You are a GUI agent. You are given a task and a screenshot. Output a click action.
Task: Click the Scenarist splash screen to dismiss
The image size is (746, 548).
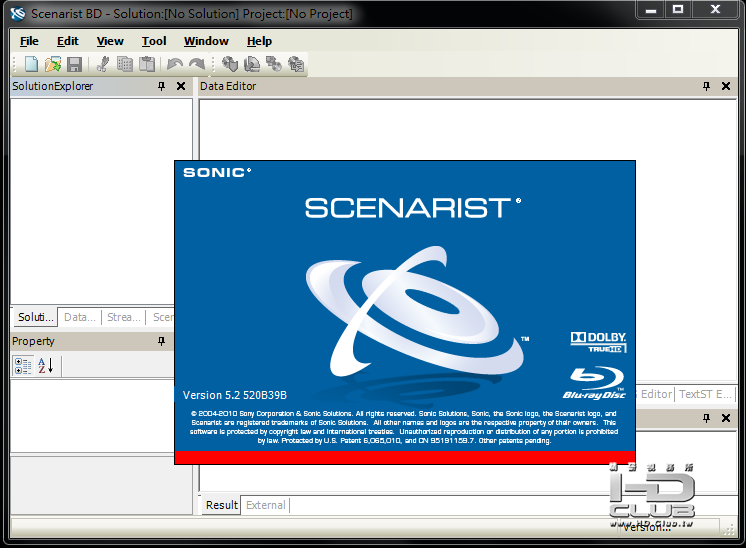[x=405, y=313]
